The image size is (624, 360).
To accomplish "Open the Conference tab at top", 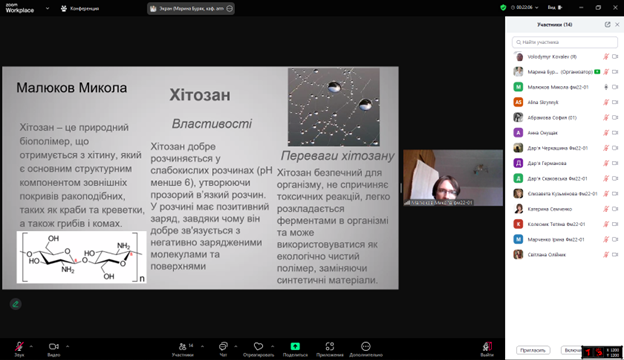I will [x=80, y=8].
